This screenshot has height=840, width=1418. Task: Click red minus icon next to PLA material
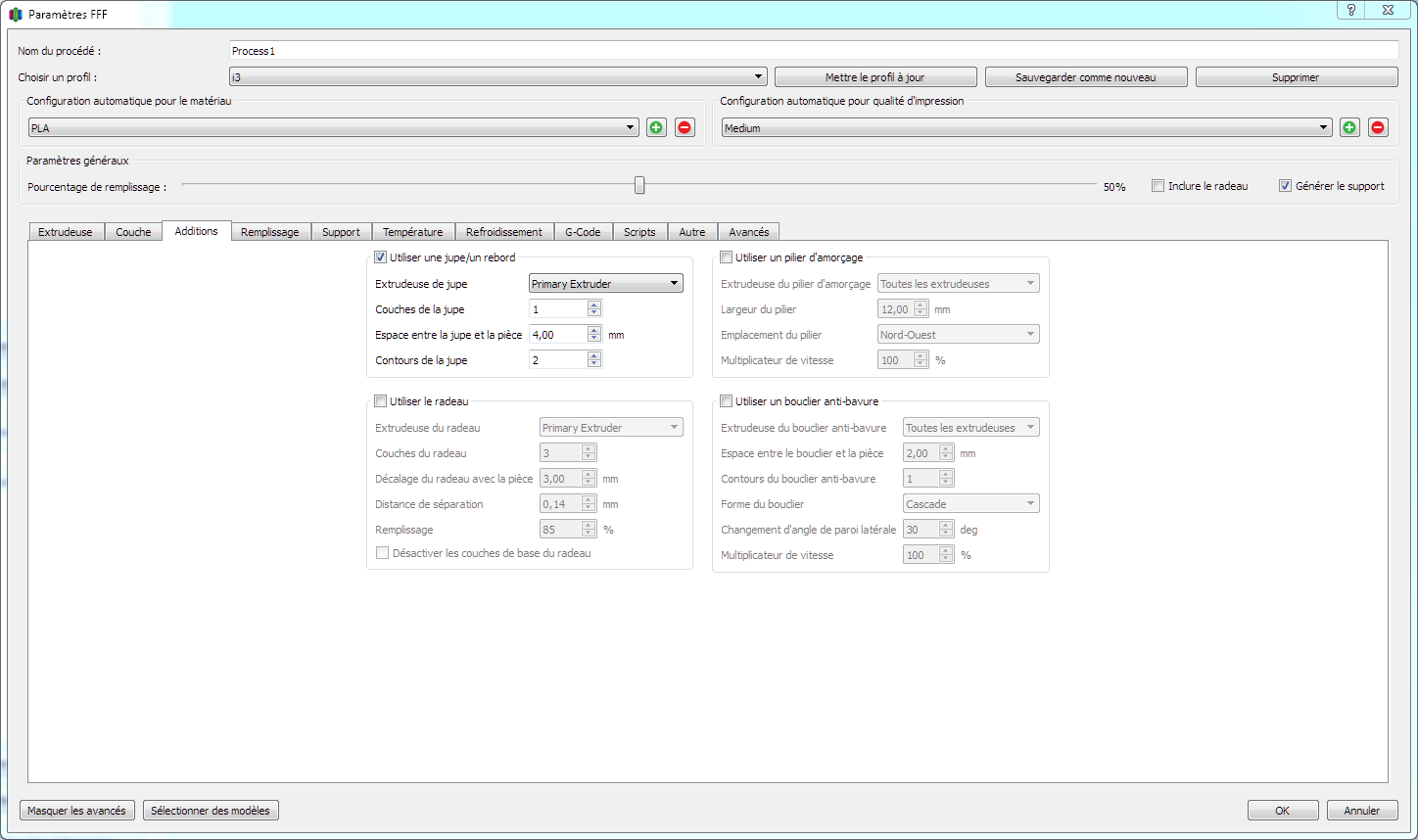(x=685, y=127)
